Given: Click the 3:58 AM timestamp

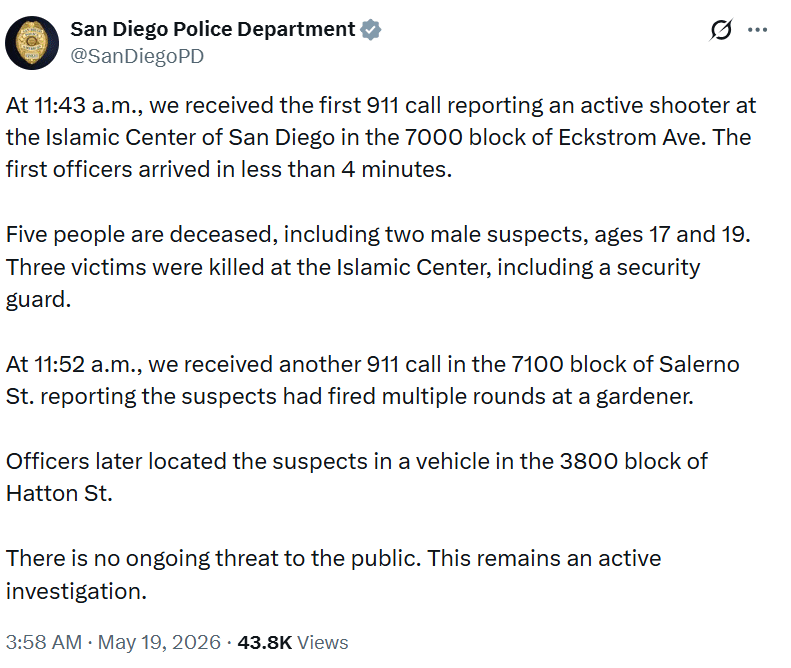Looking at the screenshot, I should 44,643.
